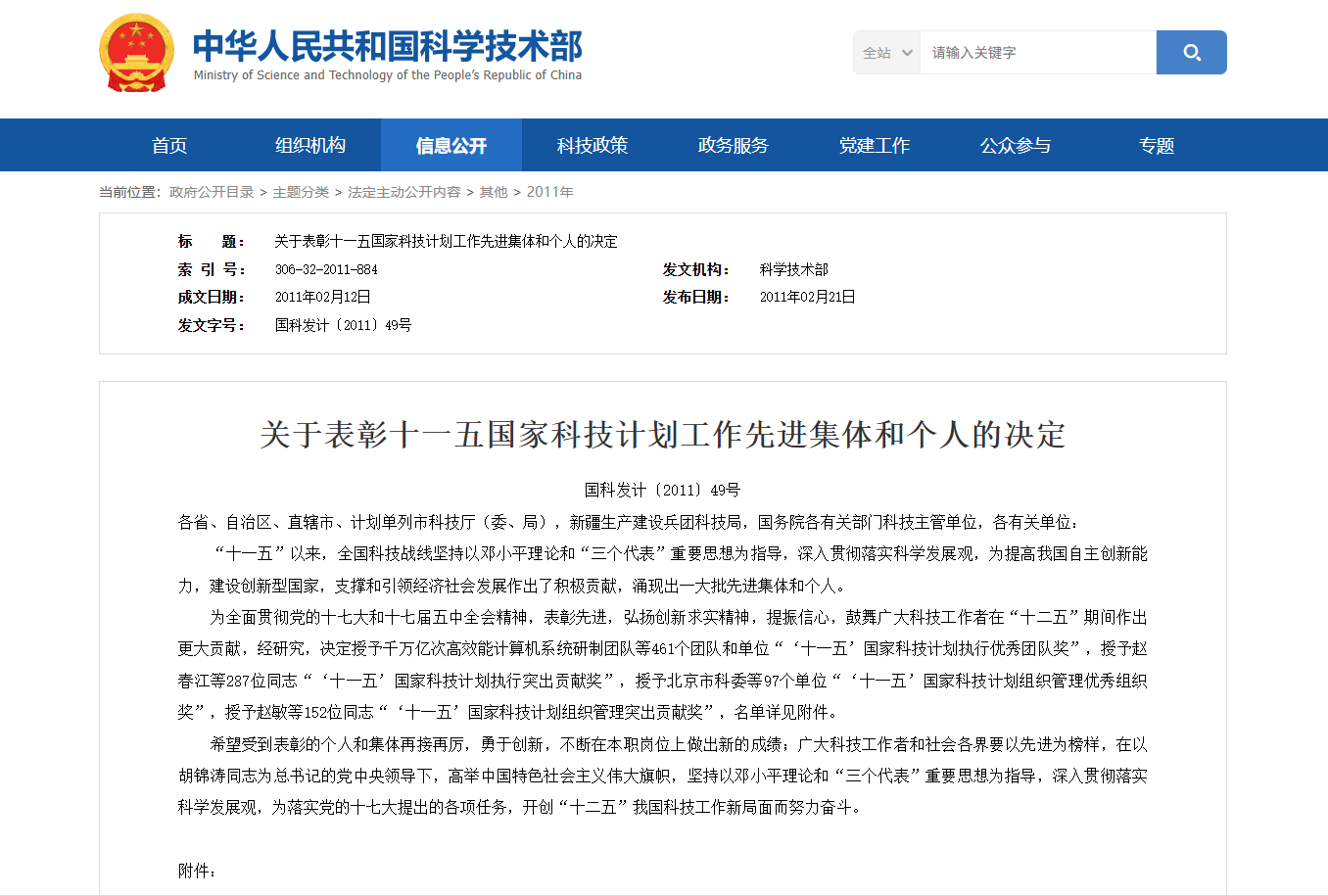Open the 专题 navigation item
Screen dimensions: 1328x896
click(1157, 146)
